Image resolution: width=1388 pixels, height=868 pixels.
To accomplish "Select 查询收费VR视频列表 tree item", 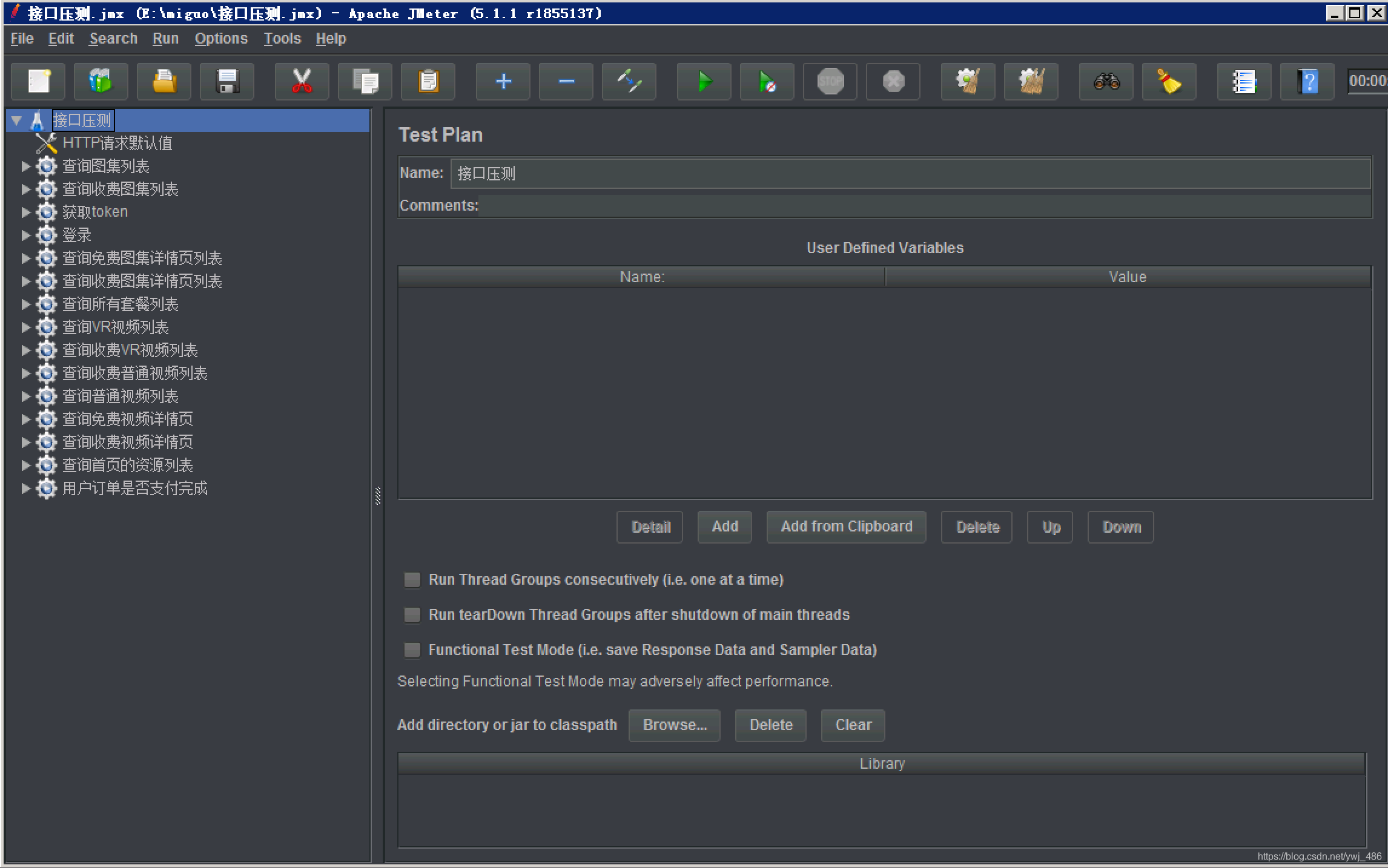I will tap(130, 350).
